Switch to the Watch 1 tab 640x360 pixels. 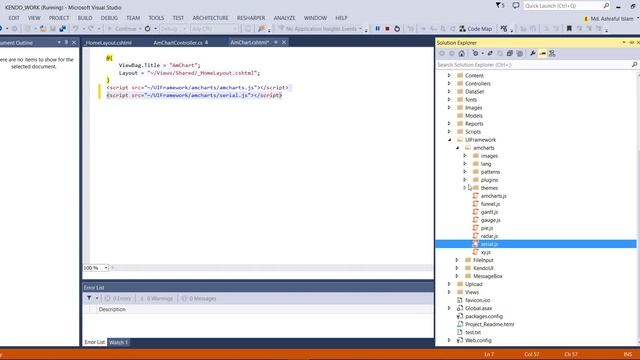(x=119, y=342)
